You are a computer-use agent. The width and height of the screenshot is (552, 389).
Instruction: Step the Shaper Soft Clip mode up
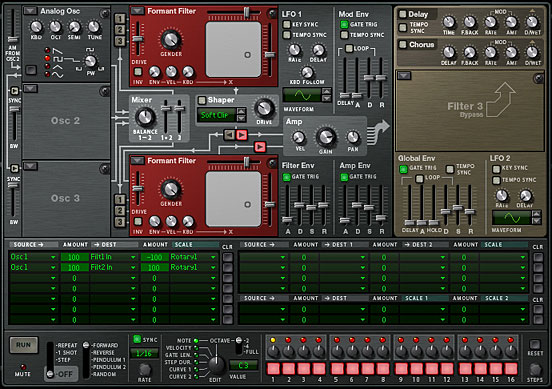(x=242, y=112)
